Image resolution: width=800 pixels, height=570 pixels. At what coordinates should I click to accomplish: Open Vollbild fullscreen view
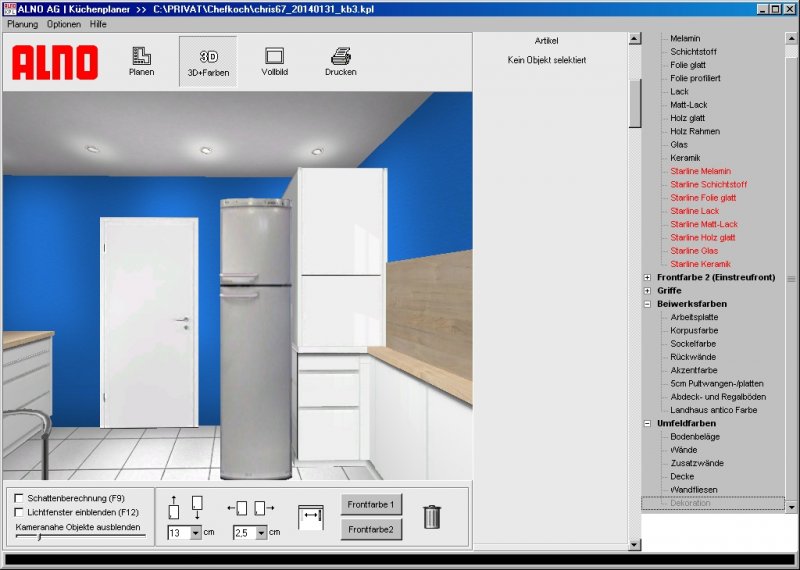pyautogui.click(x=274, y=62)
